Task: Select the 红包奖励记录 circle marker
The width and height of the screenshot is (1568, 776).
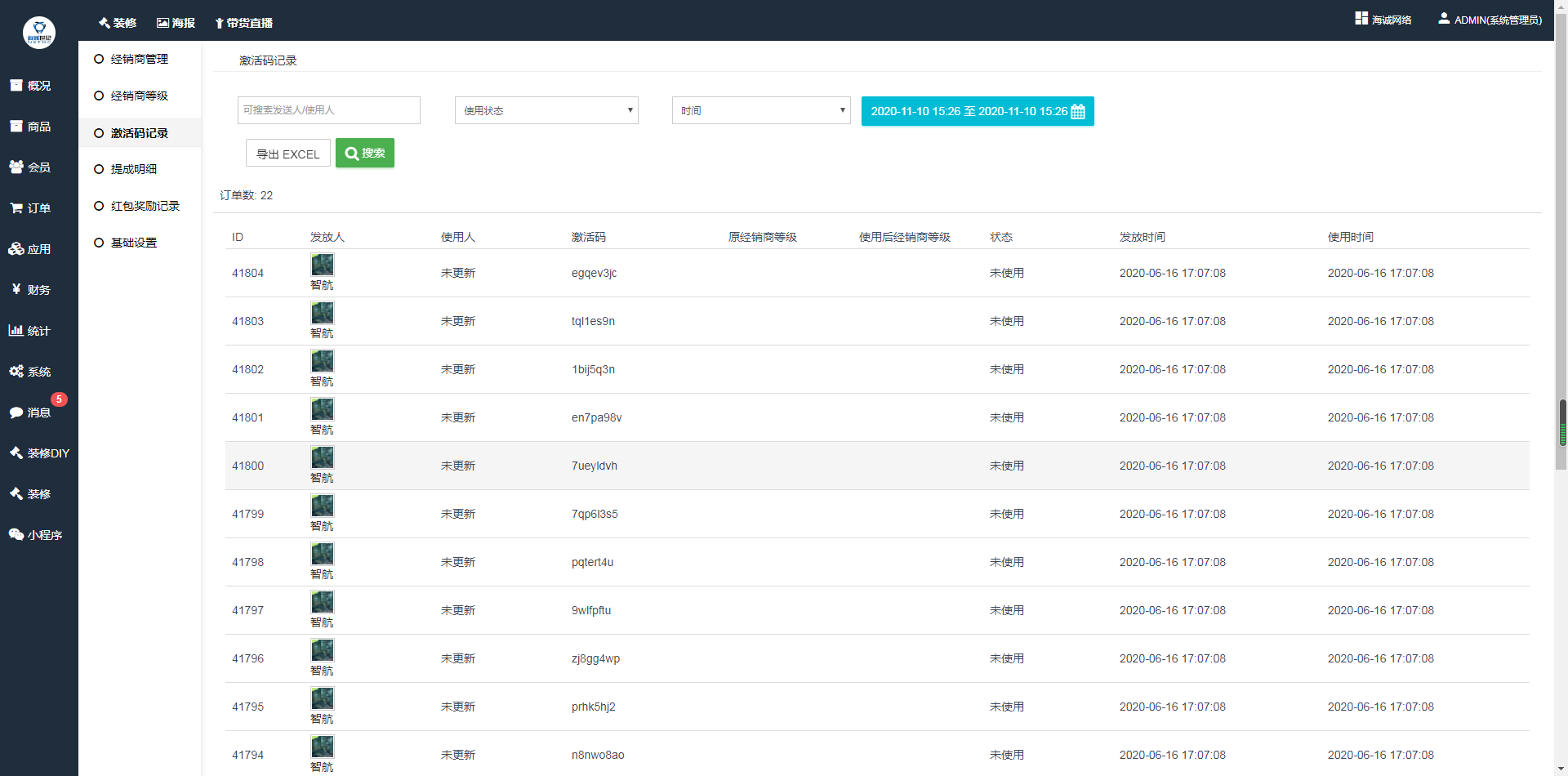Action: [x=99, y=206]
